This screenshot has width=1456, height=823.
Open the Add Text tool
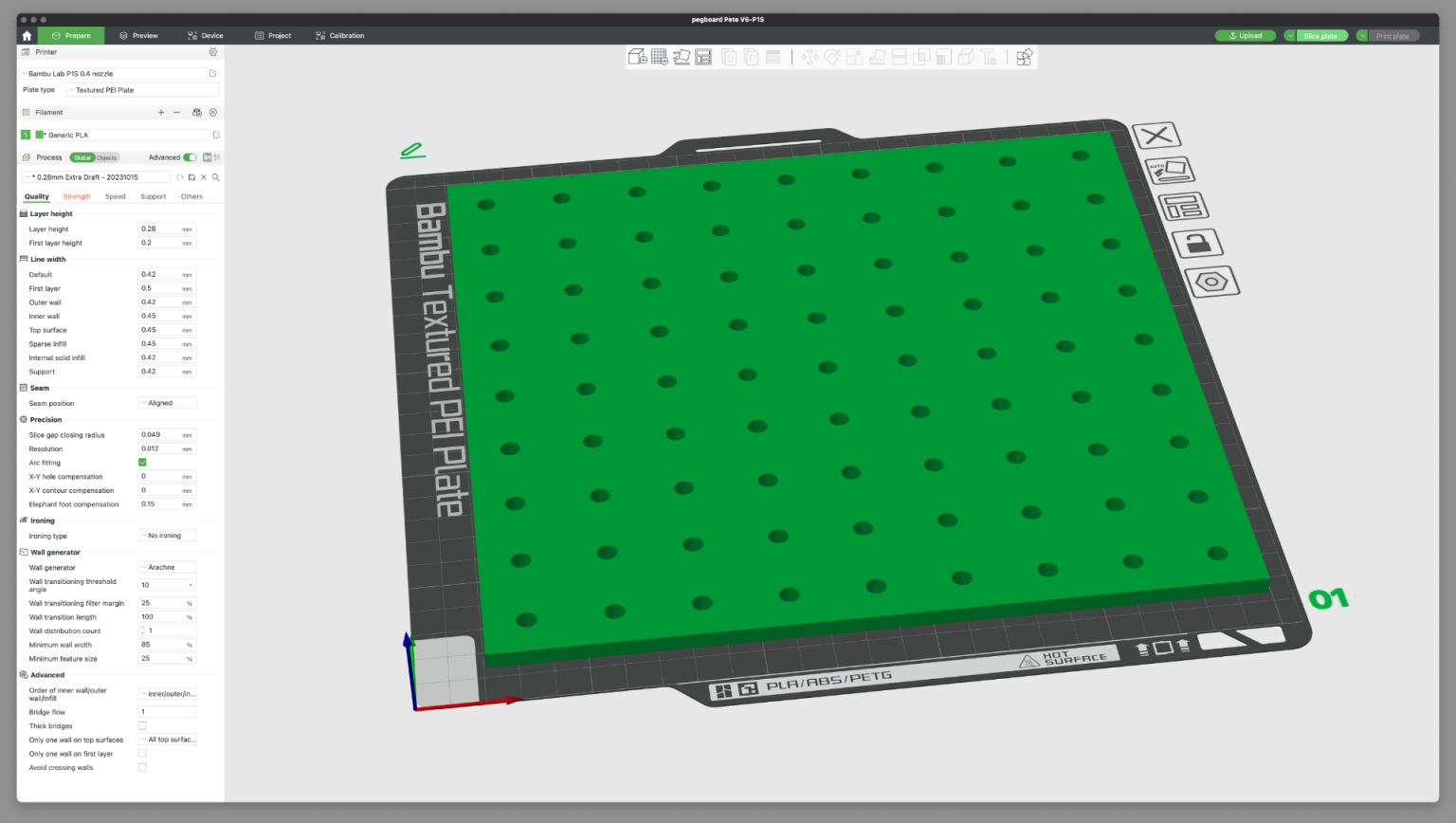pos(989,58)
